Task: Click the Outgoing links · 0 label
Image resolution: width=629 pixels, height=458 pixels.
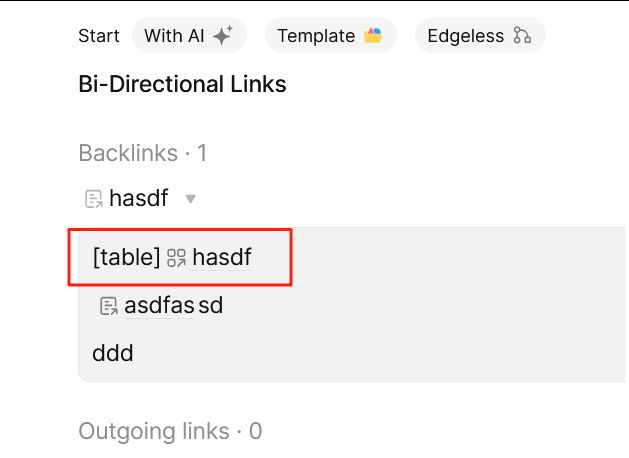Action: 170,431
